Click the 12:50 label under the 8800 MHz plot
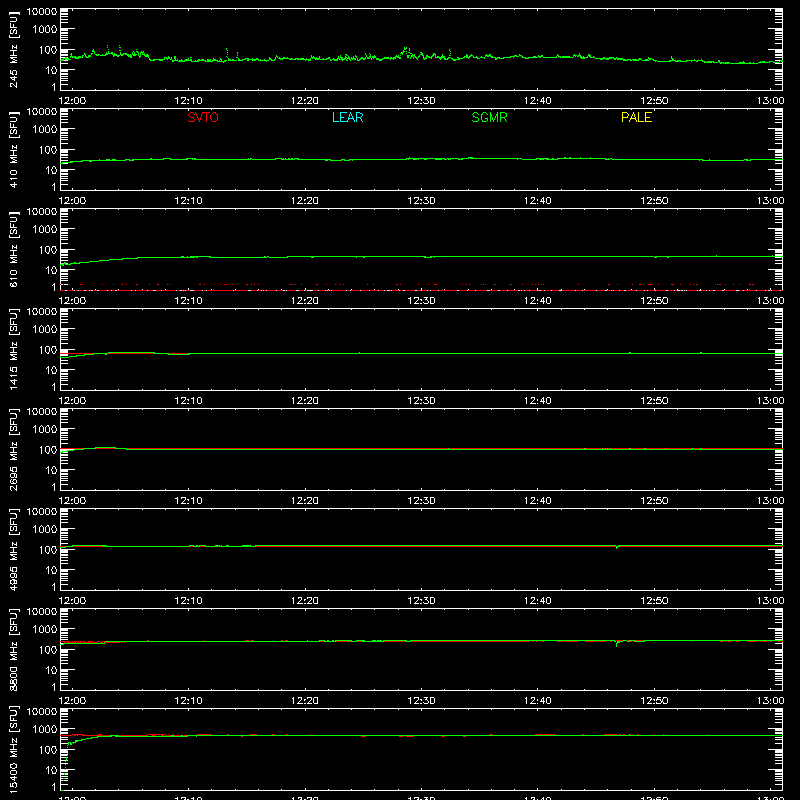This screenshot has height=800, width=800. coord(654,701)
